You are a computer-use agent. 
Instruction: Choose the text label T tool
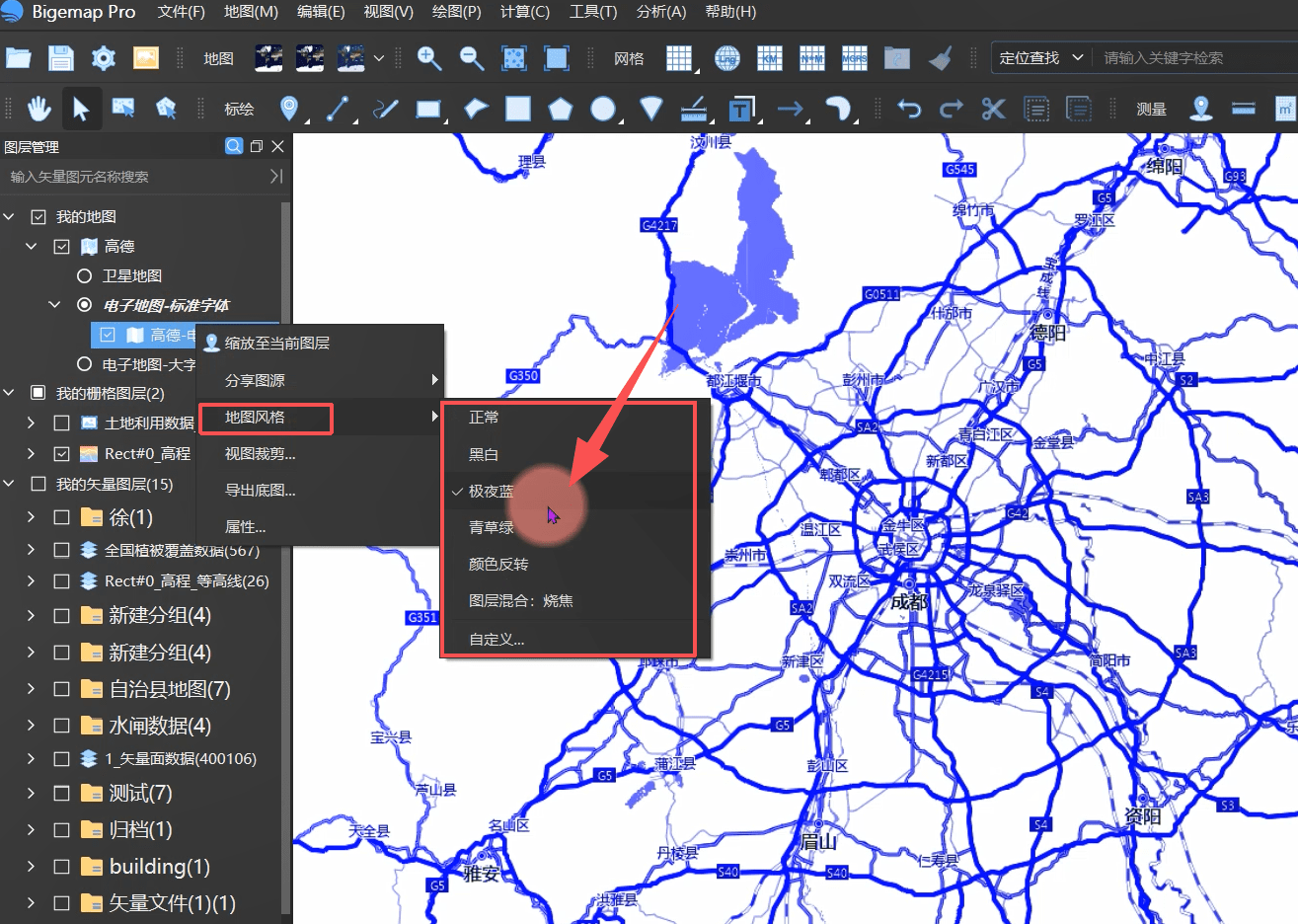740,108
